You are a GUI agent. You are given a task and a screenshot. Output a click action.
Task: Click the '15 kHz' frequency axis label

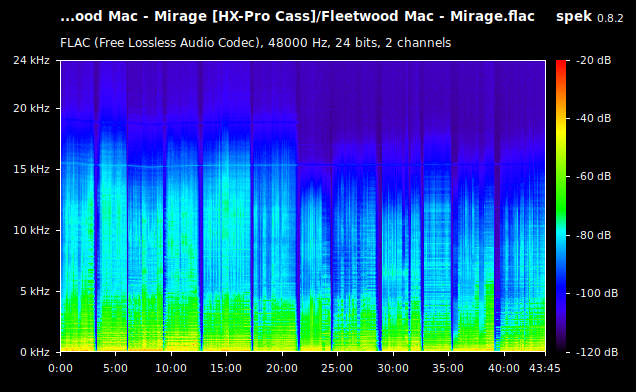[31, 169]
